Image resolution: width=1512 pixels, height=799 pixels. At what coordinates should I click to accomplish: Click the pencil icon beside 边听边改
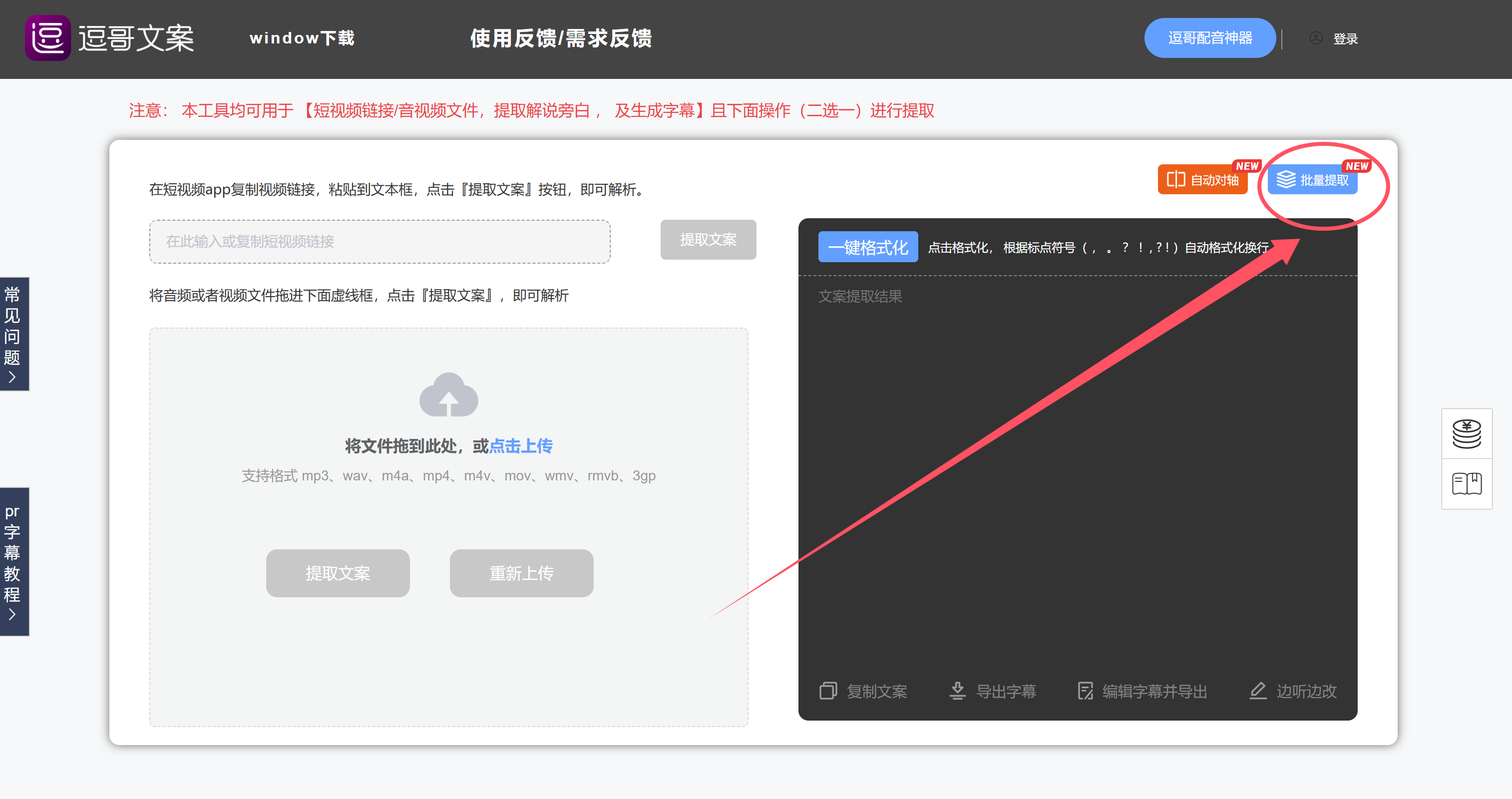click(1257, 691)
